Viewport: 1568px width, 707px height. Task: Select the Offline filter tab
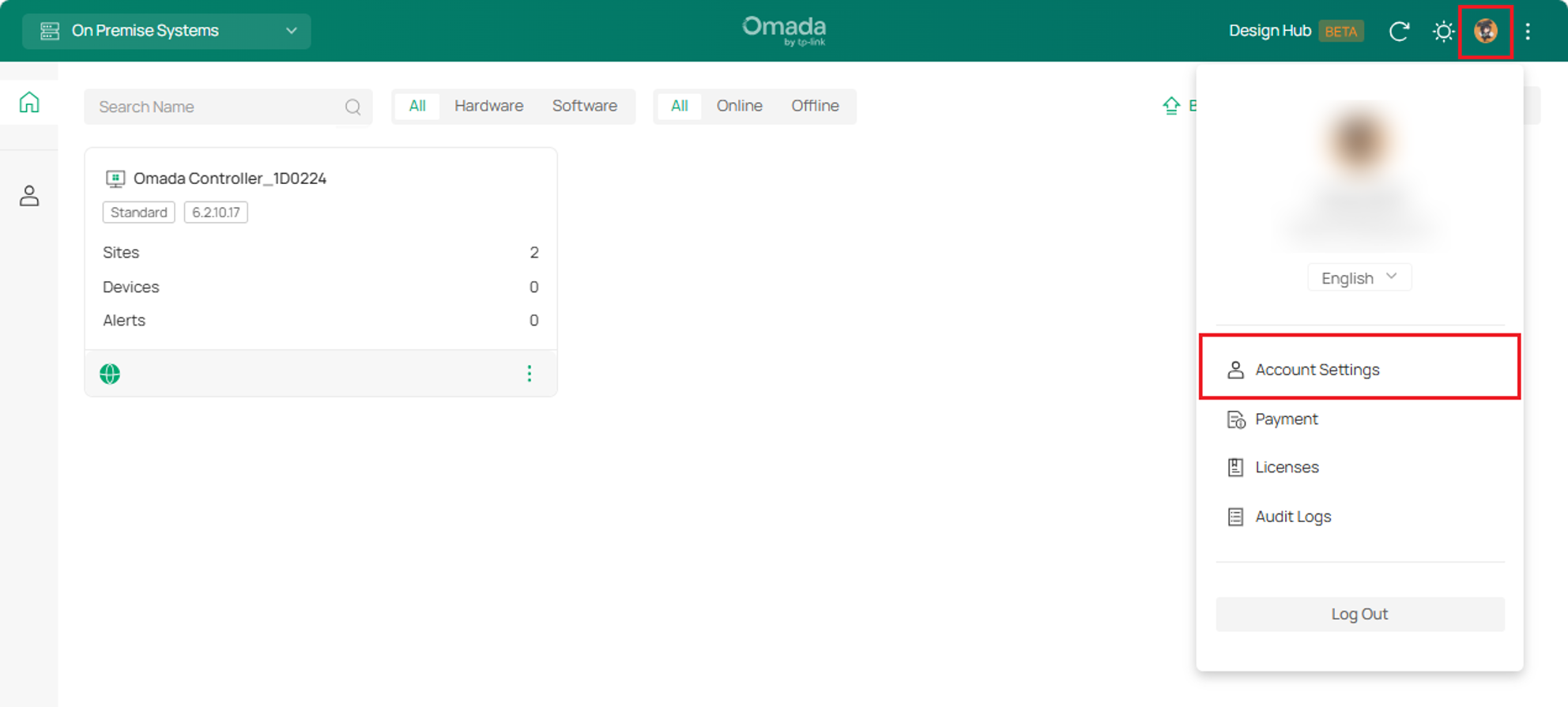[815, 106]
